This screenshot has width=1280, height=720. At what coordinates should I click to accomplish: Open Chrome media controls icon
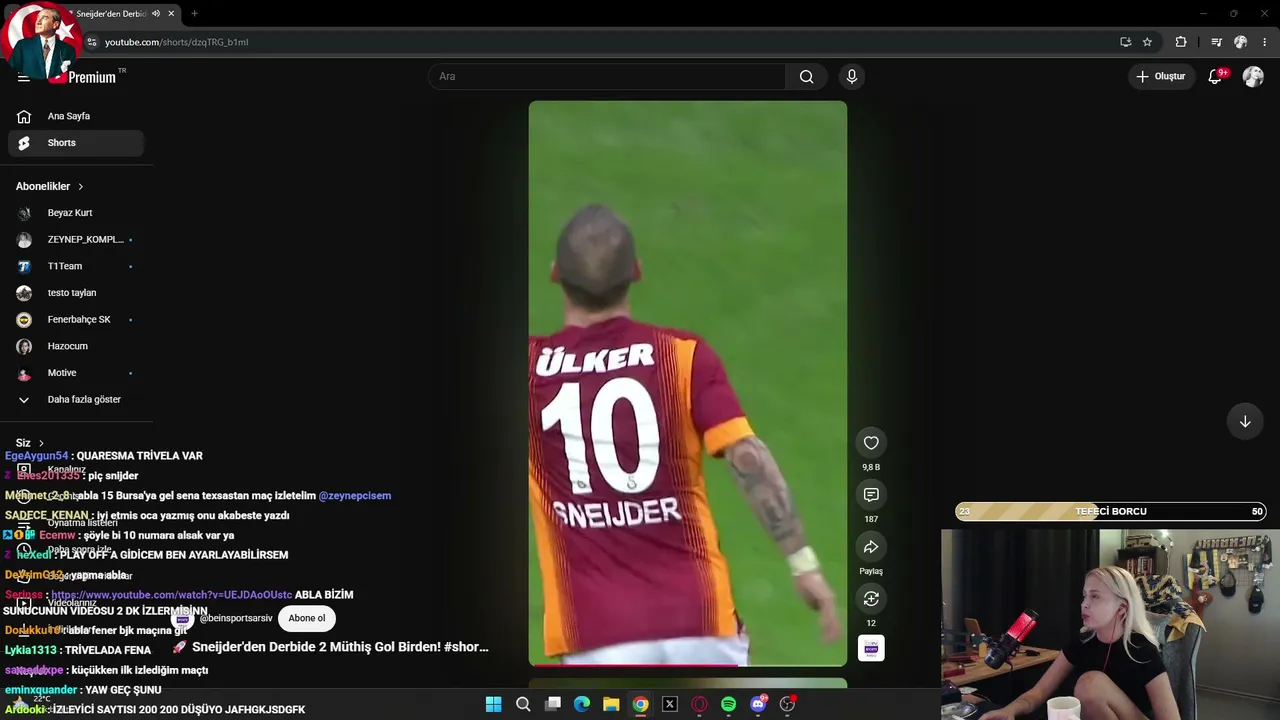(x=1216, y=42)
